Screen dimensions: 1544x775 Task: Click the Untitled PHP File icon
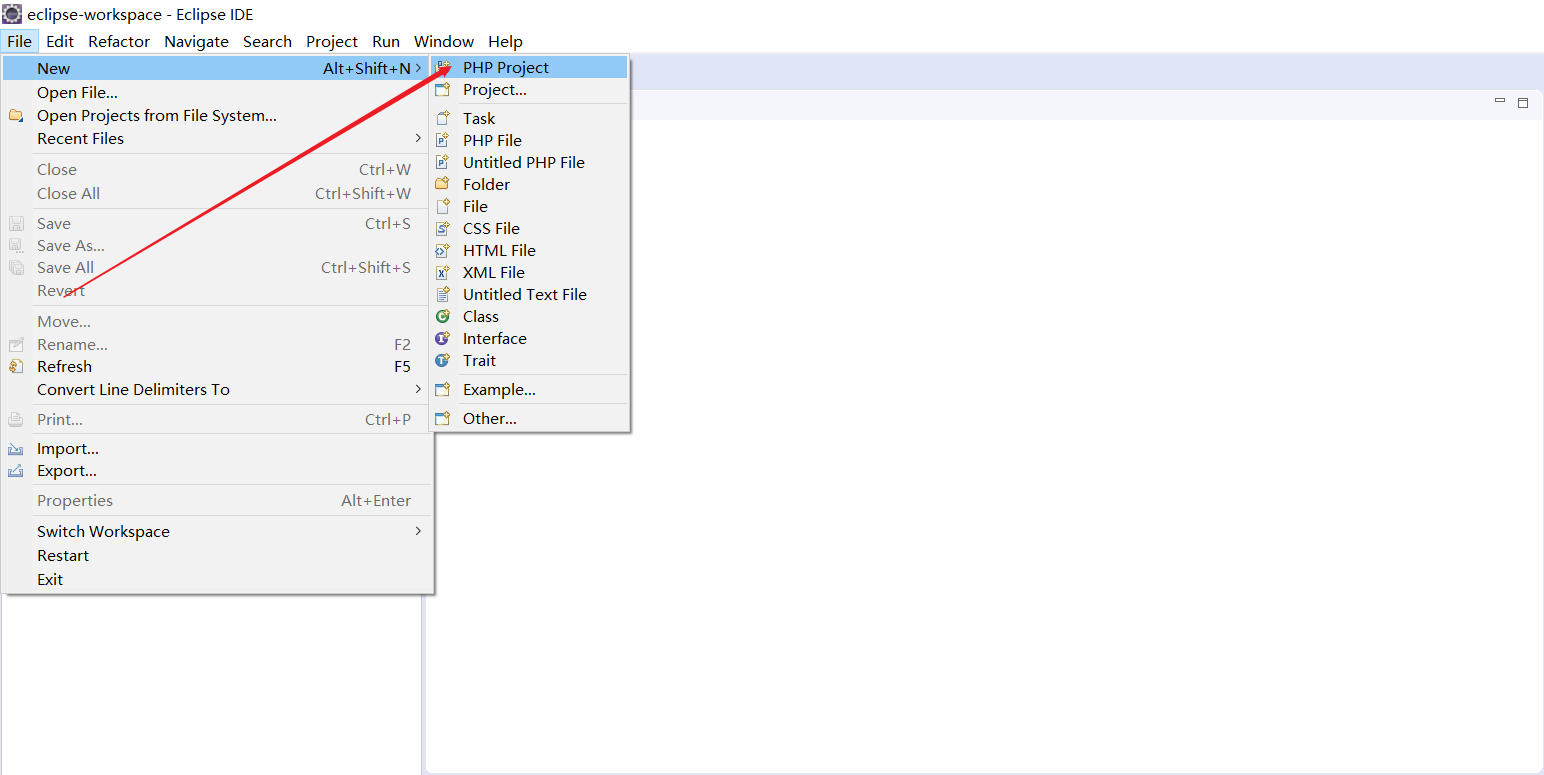pyautogui.click(x=443, y=162)
